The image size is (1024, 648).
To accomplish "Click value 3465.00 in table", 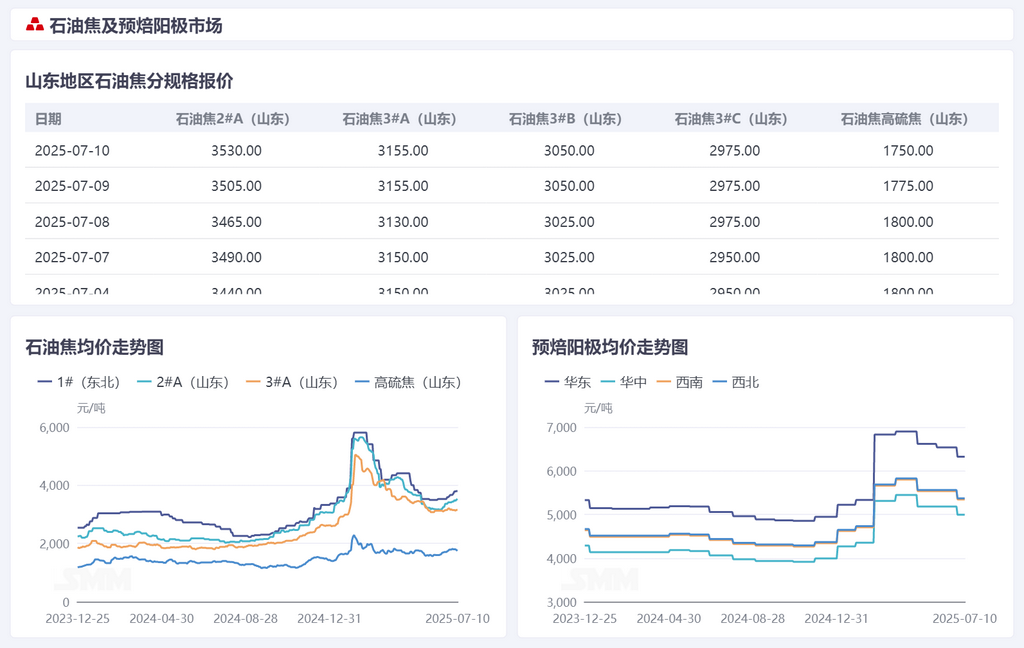I will click(236, 222).
